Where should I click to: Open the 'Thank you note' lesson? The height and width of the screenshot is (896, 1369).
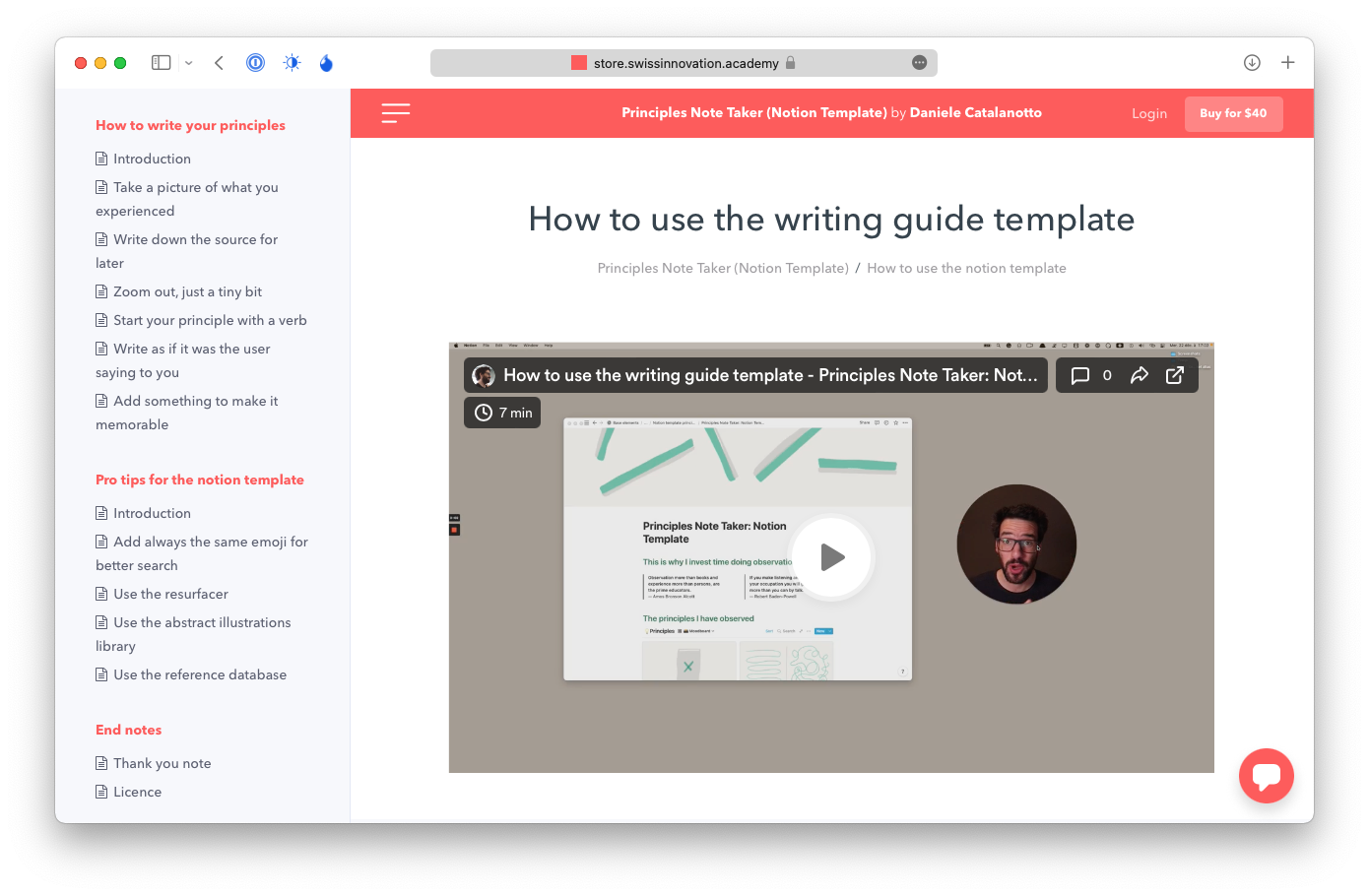coord(162,763)
